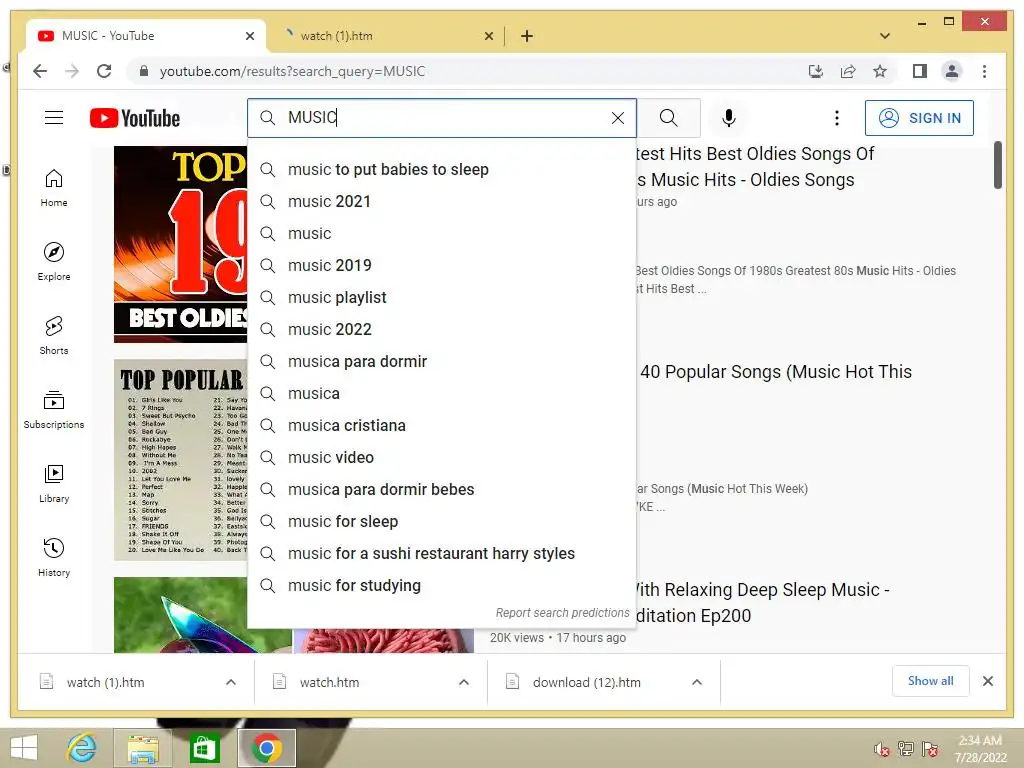
Task: Click Show all downloads
Action: [930, 681]
